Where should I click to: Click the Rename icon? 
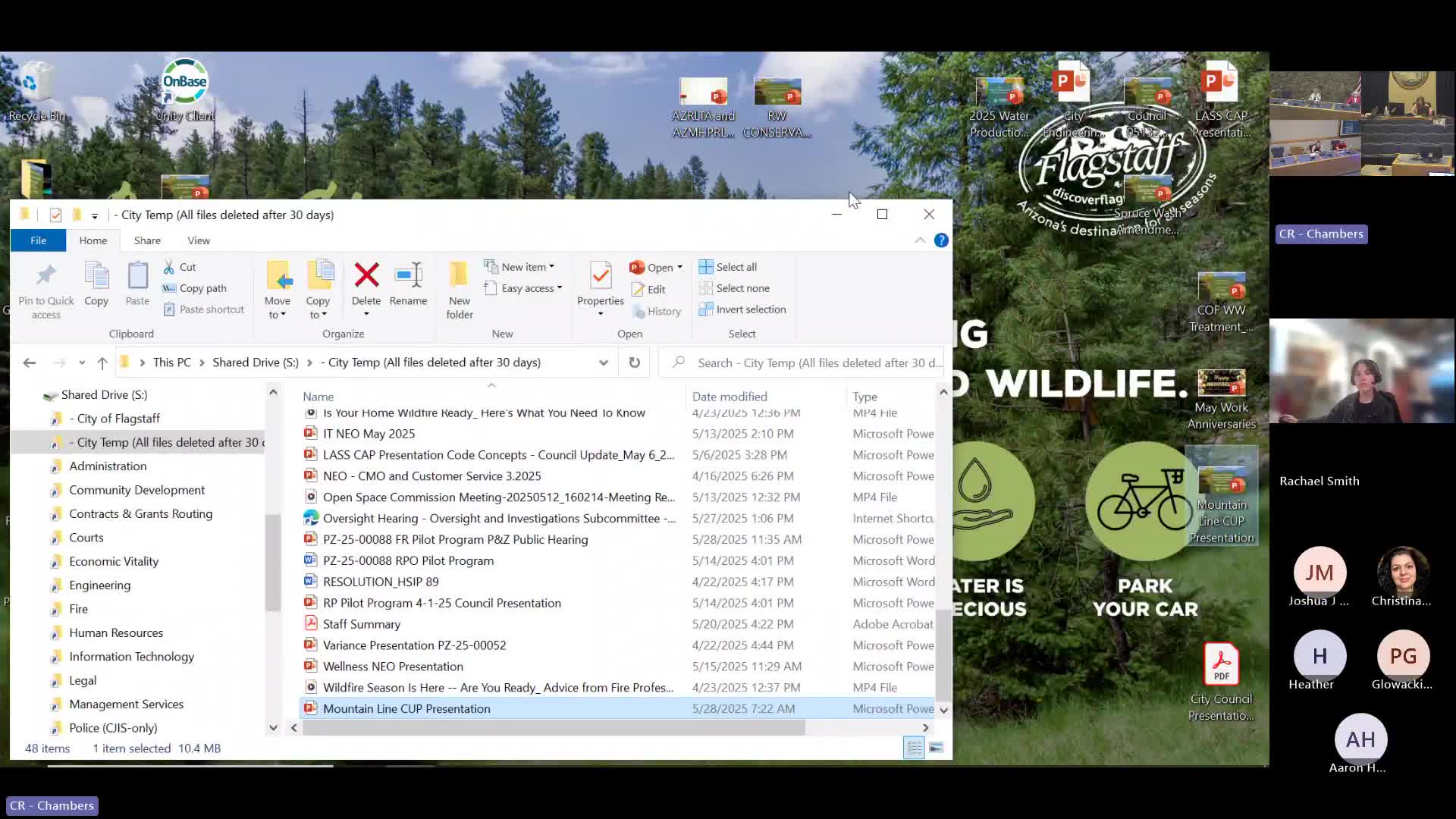408,275
